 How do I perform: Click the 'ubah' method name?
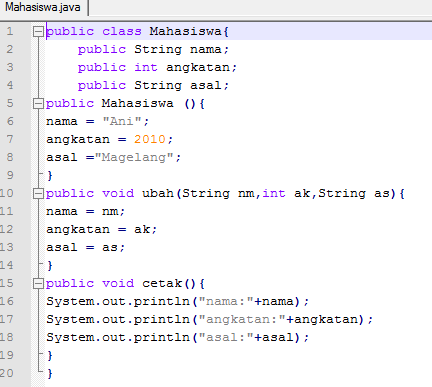(x=158, y=194)
